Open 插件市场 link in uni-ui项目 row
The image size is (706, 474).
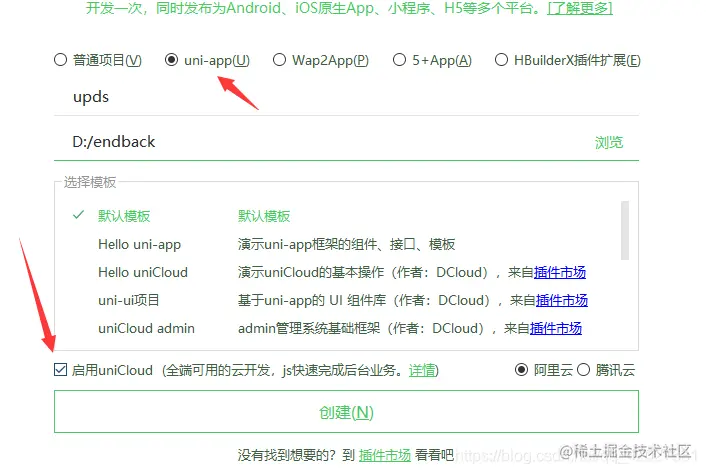(561, 300)
